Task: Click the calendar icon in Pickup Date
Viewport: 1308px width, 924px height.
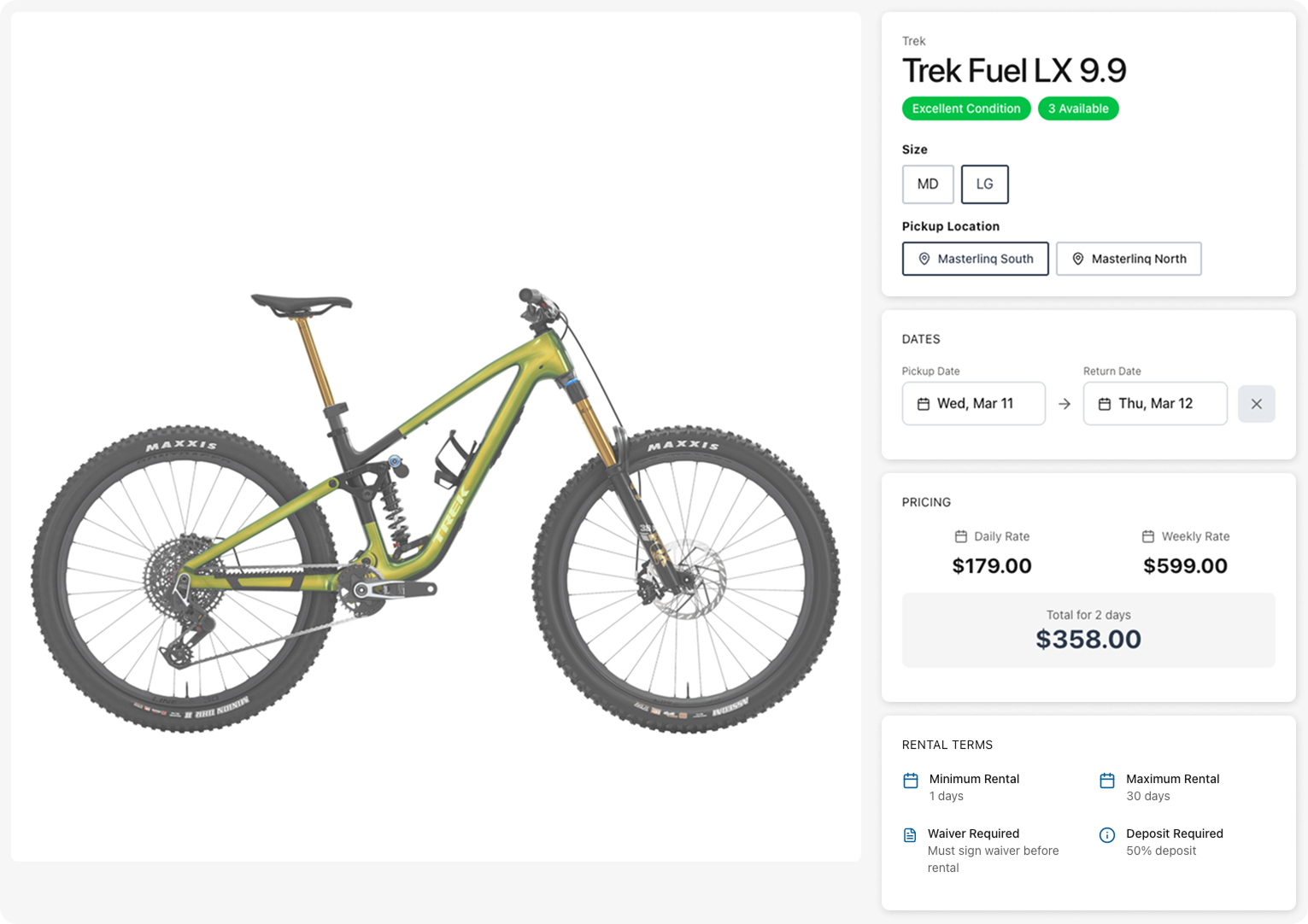Action: (924, 404)
